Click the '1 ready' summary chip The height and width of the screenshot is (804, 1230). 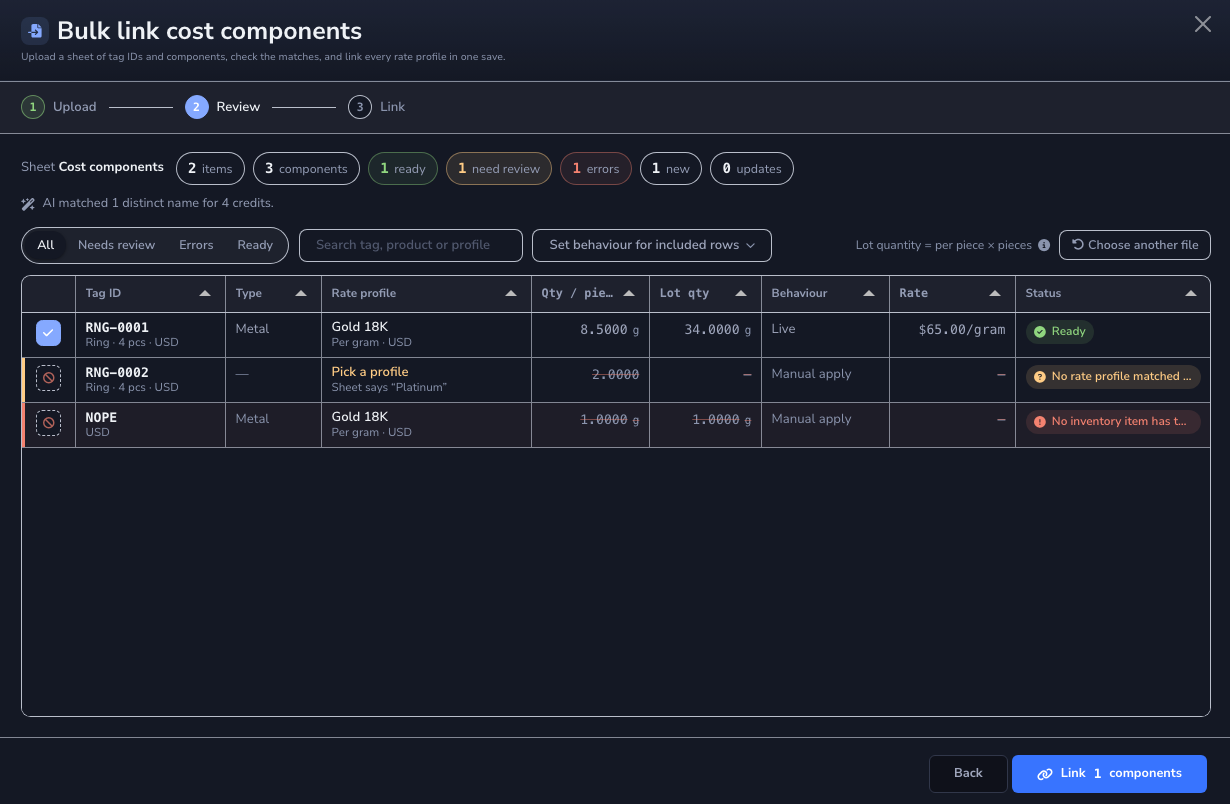coord(403,169)
